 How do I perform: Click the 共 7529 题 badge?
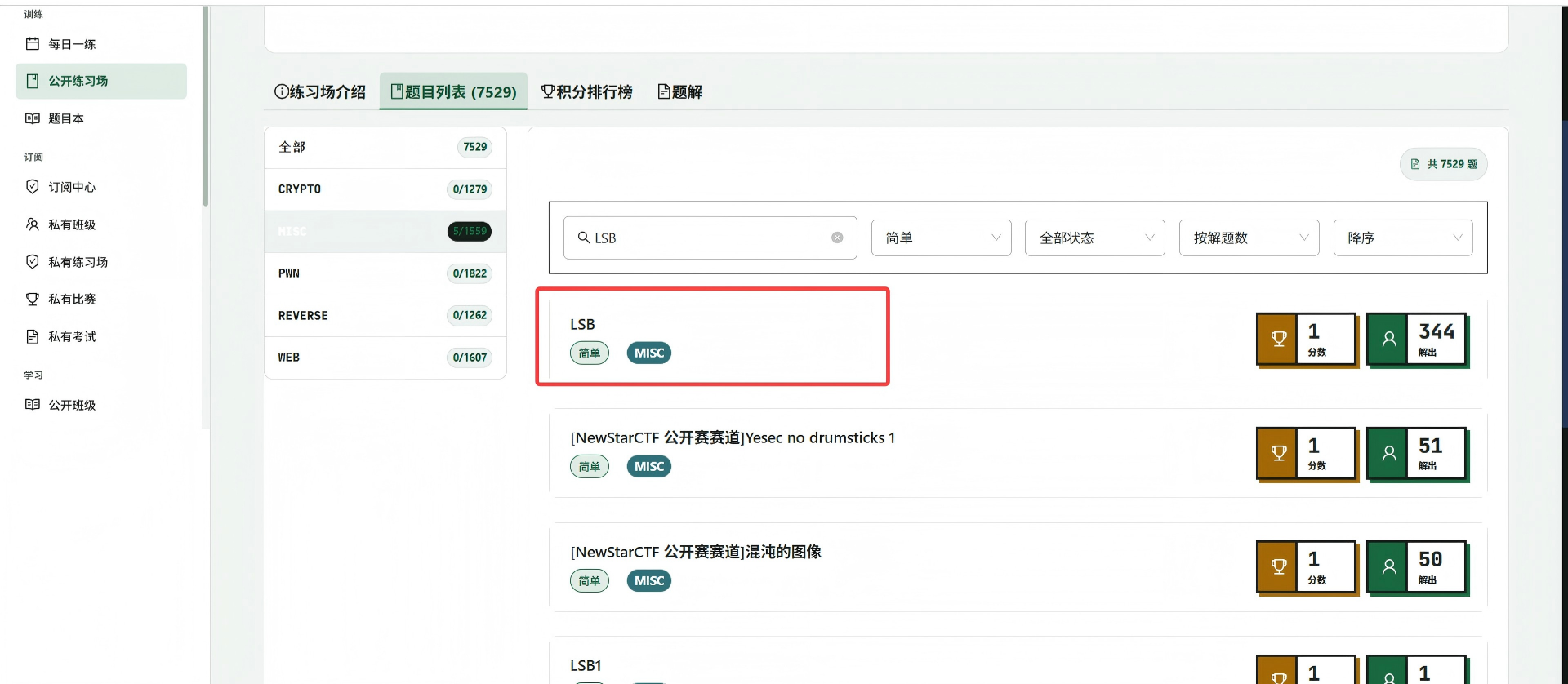pyautogui.click(x=1444, y=164)
